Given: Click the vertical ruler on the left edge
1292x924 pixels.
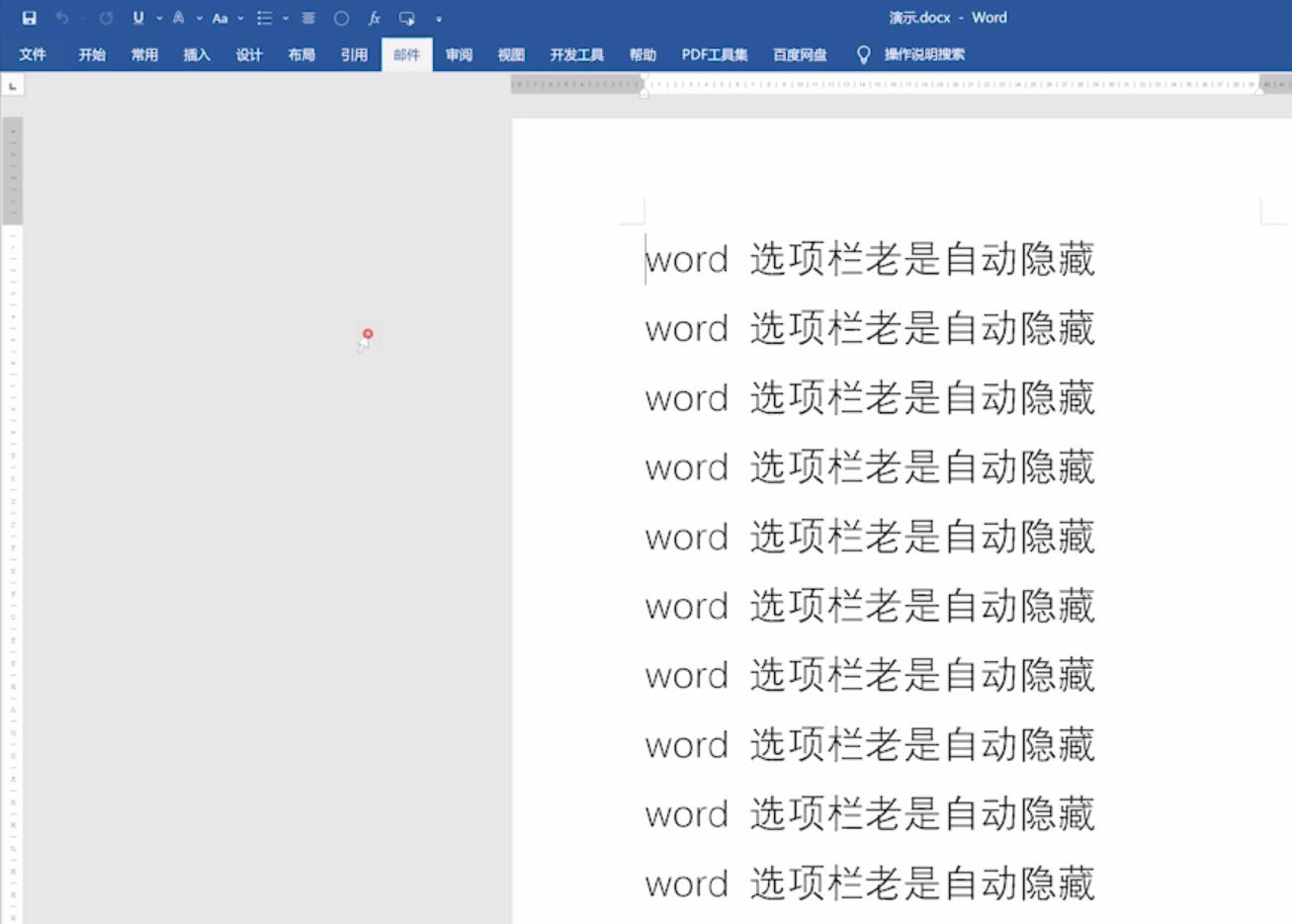Looking at the screenshot, I should [x=13, y=521].
